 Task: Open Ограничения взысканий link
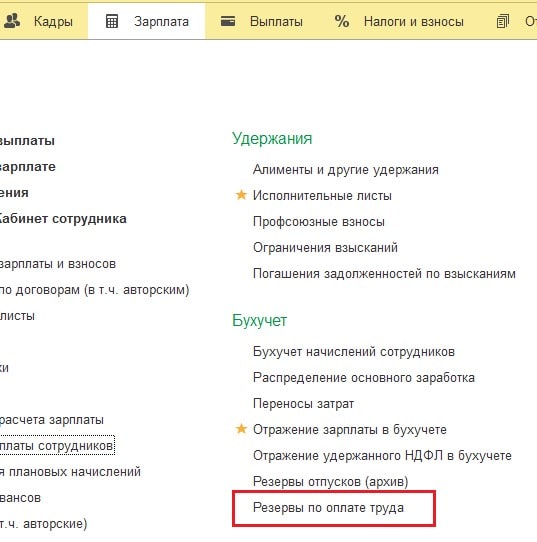point(325,247)
